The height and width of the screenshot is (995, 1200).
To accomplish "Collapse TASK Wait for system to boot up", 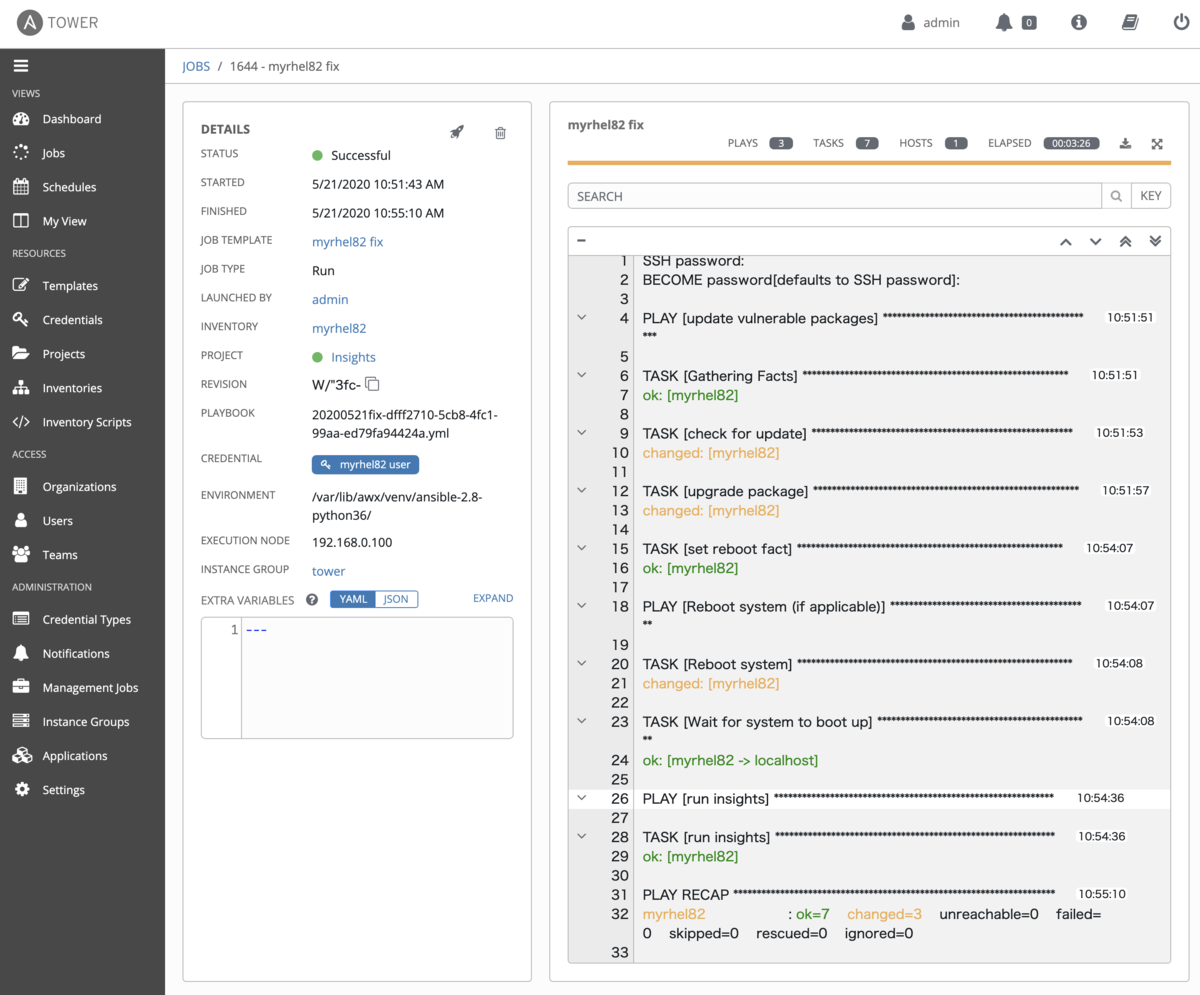I will [581, 721].
